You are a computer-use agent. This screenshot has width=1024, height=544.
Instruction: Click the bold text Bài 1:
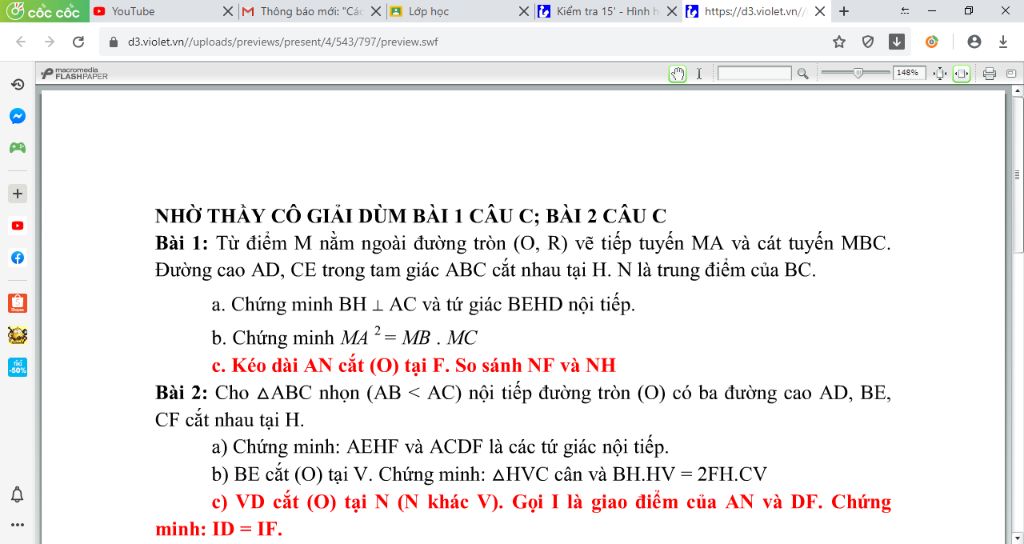click(x=182, y=243)
